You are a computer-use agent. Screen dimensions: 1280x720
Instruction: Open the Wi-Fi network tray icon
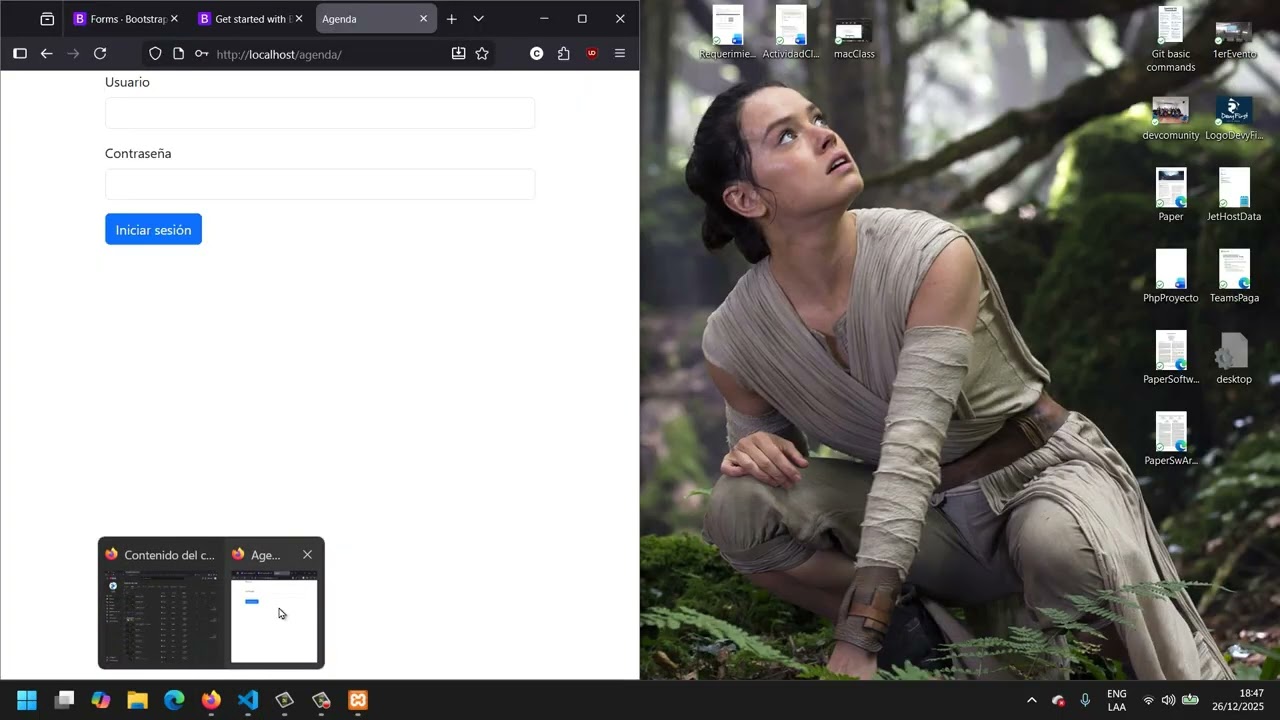(1148, 700)
